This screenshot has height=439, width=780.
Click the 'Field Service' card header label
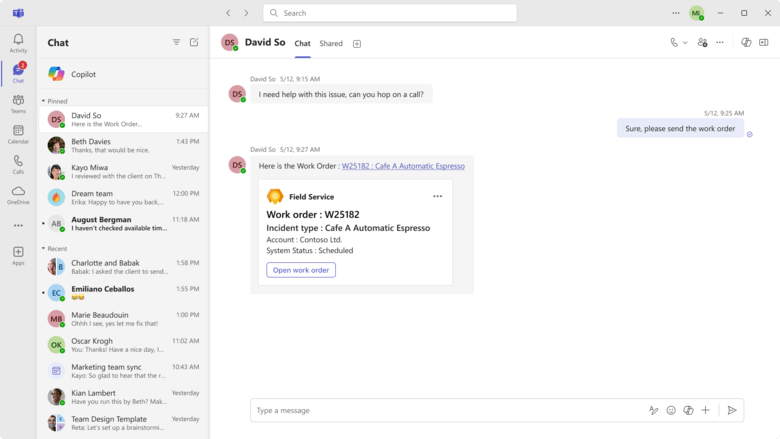coord(311,197)
